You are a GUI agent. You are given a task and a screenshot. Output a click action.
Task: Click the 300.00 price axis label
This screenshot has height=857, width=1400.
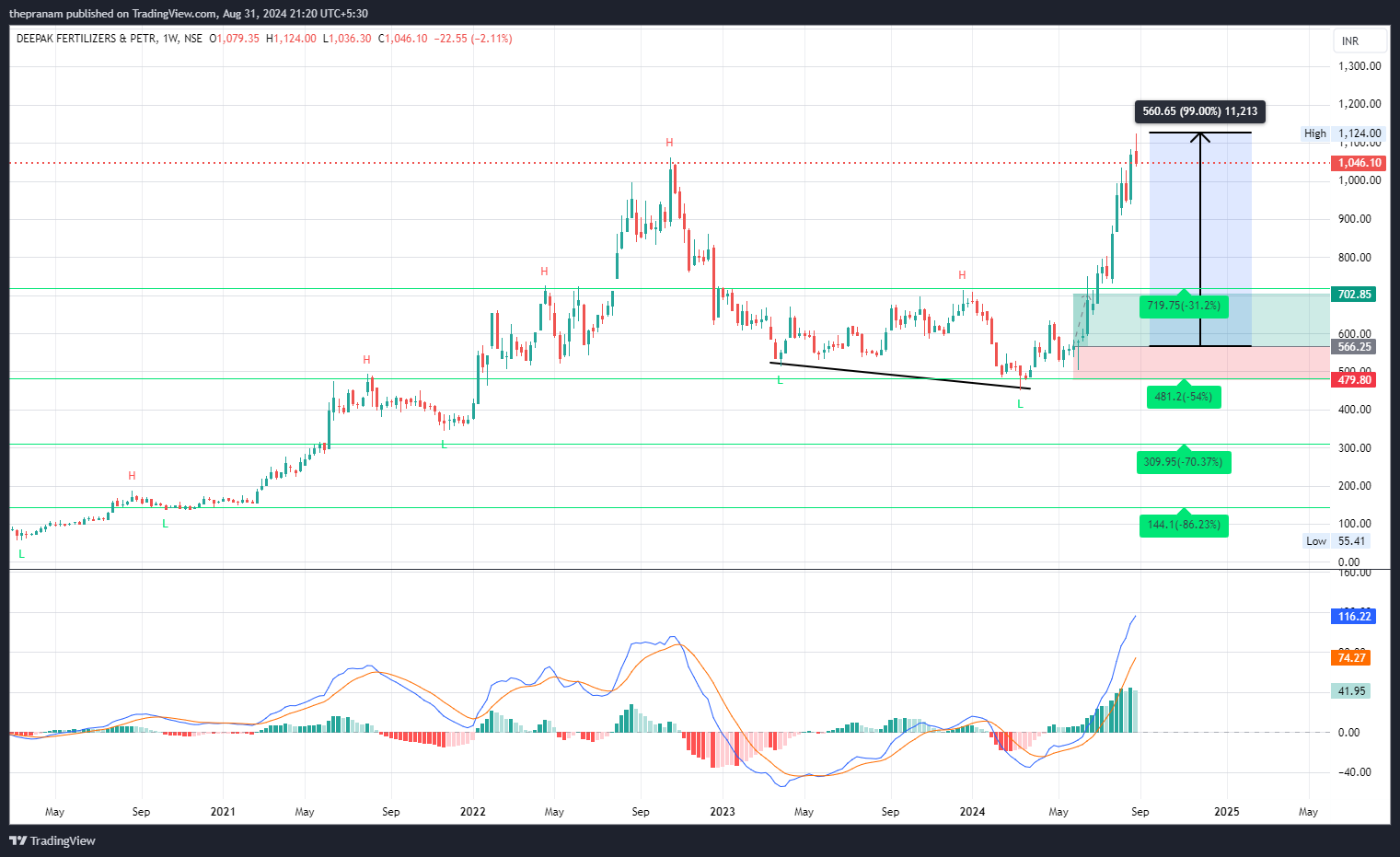click(x=1355, y=448)
